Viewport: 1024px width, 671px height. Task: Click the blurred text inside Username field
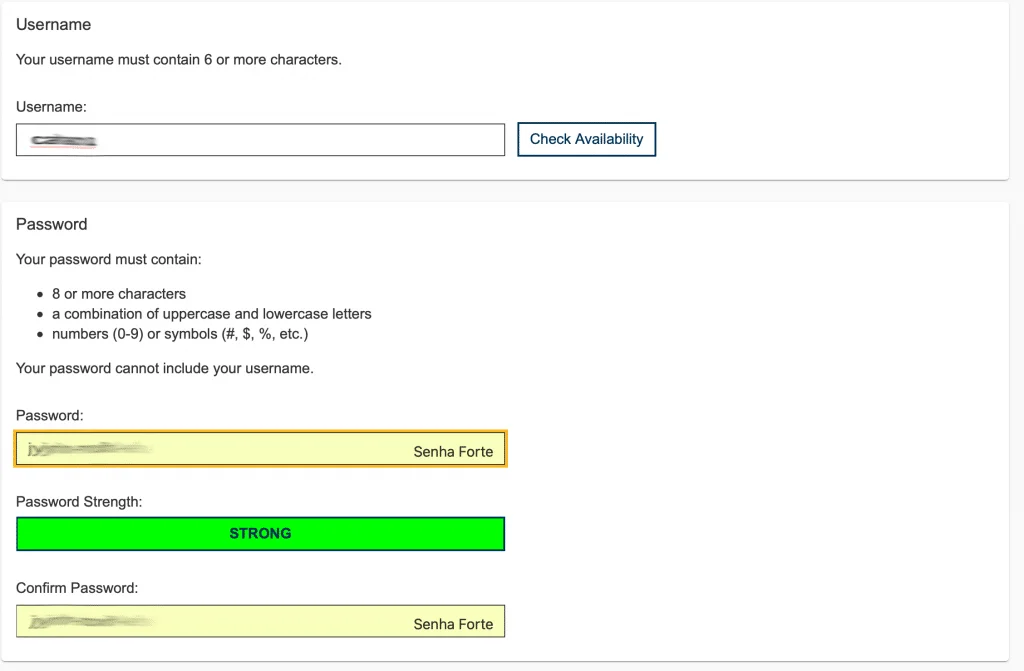(x=63, y=141)
